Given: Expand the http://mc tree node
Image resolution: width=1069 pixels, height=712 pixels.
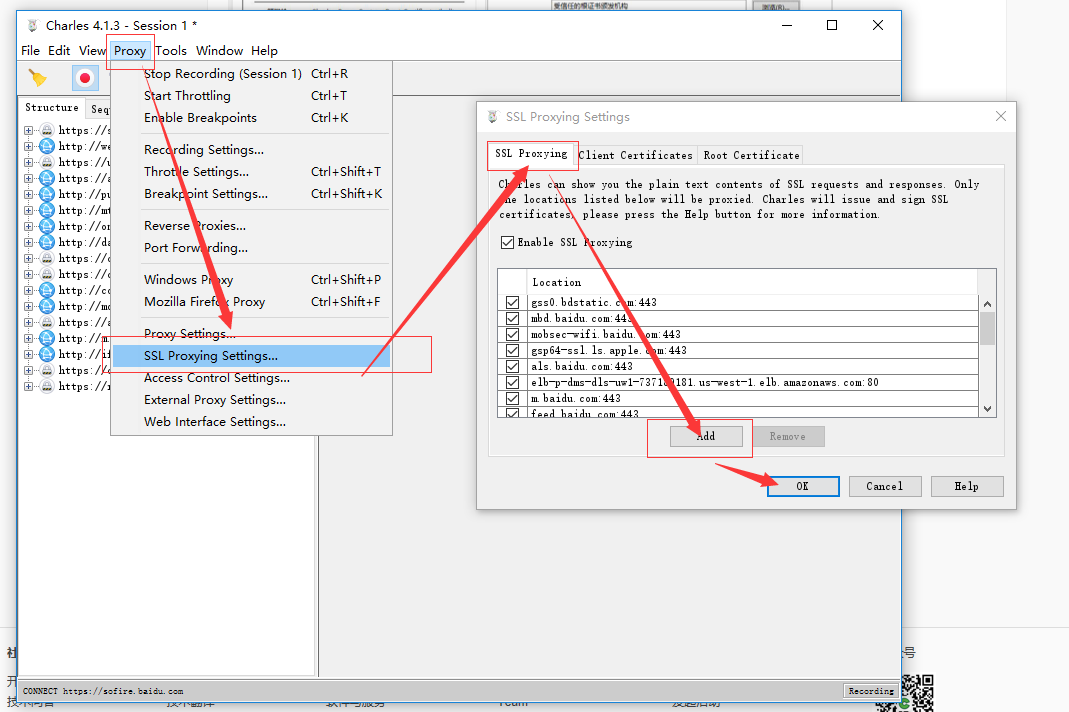Looking at the screenshot, I should (x=28, y=306).
